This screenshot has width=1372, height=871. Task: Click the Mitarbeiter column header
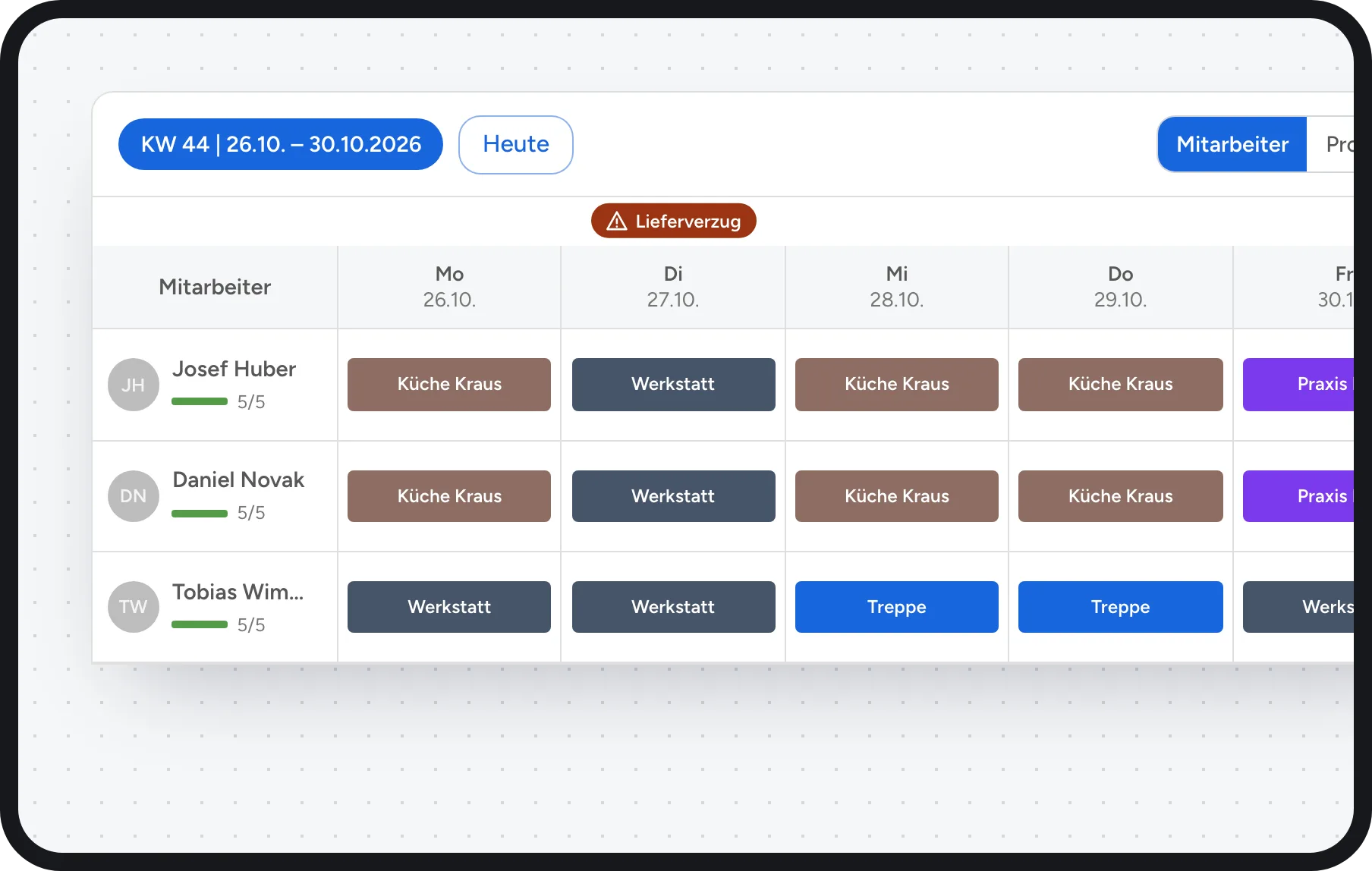pos(215,287)
